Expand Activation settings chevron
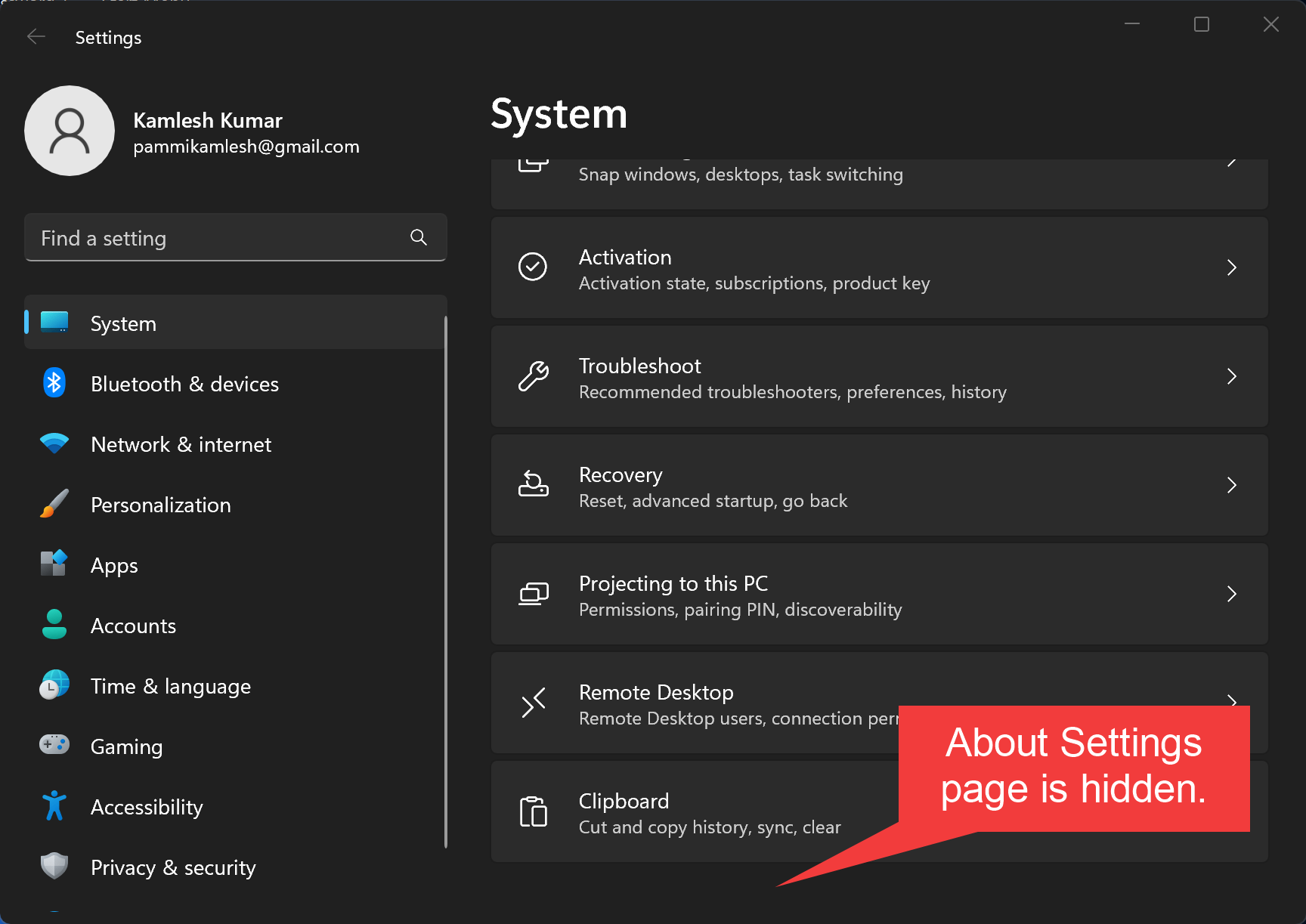The height and width of the screenshot is (924, 1306). click(1232, 267)
